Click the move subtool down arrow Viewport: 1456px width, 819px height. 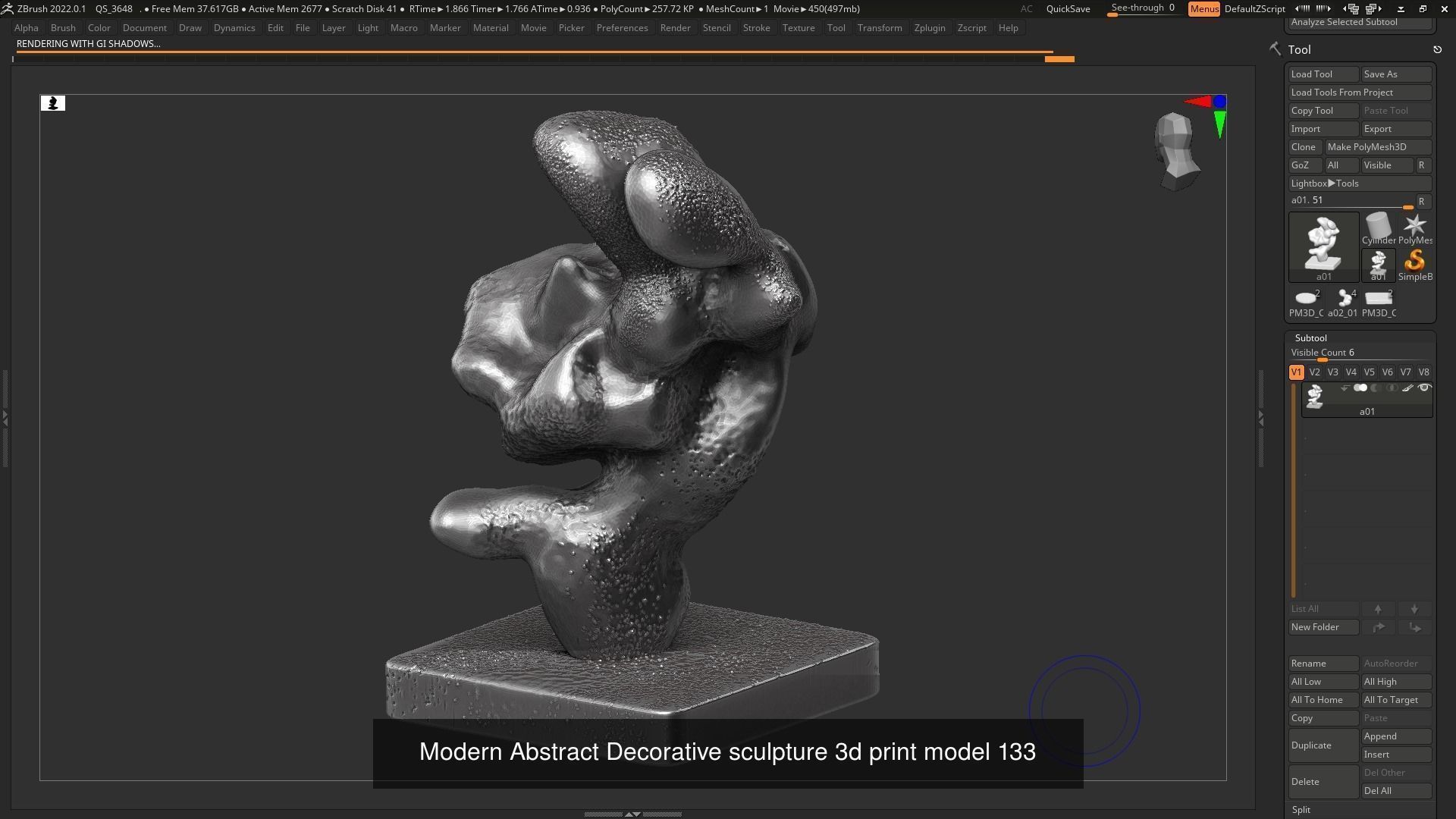(x=1414, y=609)
